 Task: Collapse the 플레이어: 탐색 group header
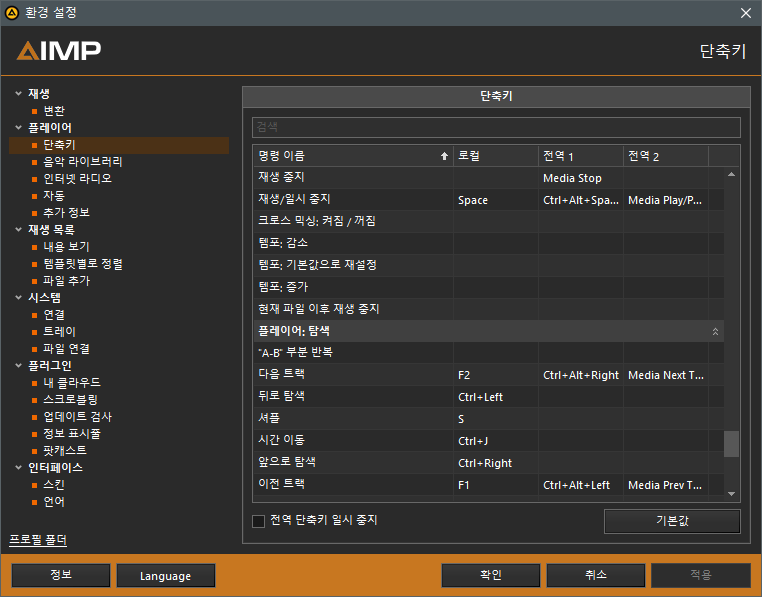(715, 332)
